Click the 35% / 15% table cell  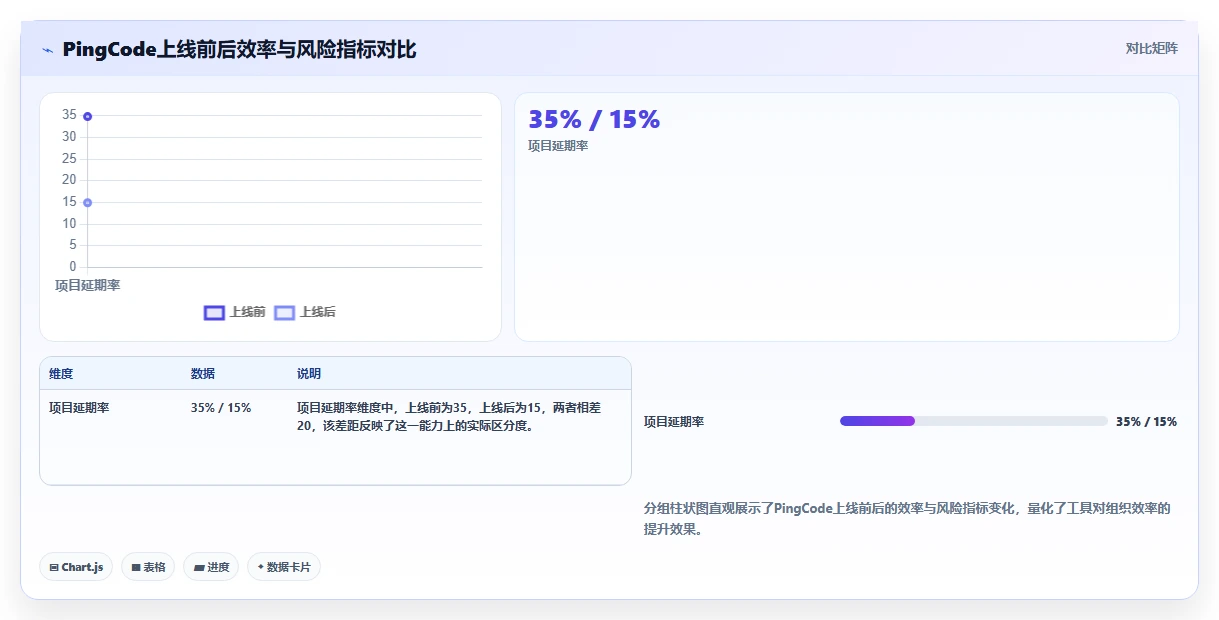pyautogui.click(x=221, y=408)
